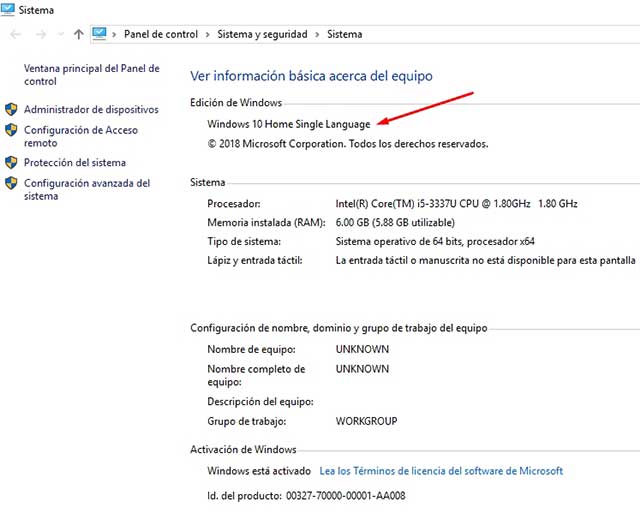The image size is (640, 531).
Task: Click the Windows 10 Home Single Language text
Action: 289,124
